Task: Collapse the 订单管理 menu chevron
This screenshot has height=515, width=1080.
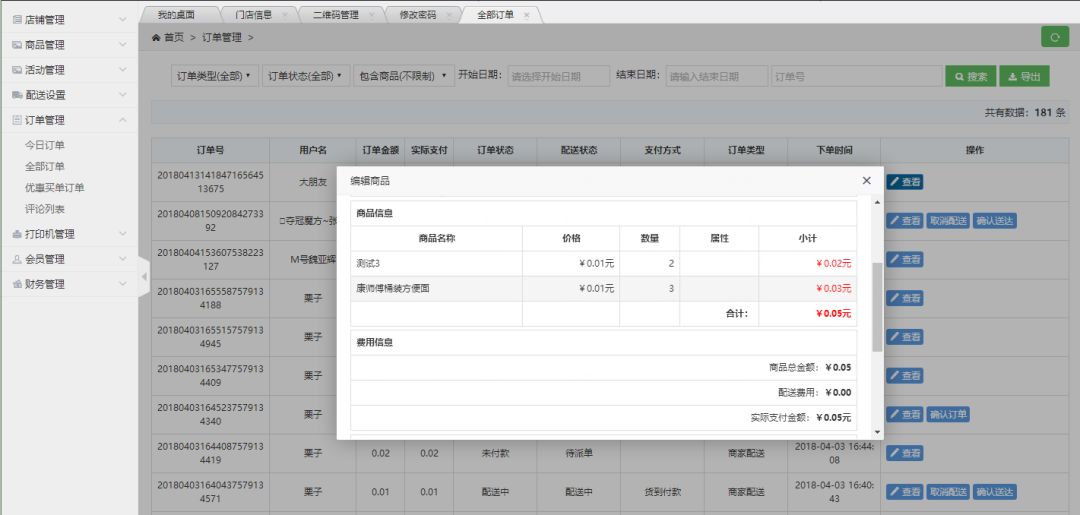Action: (x=123, y=120)
